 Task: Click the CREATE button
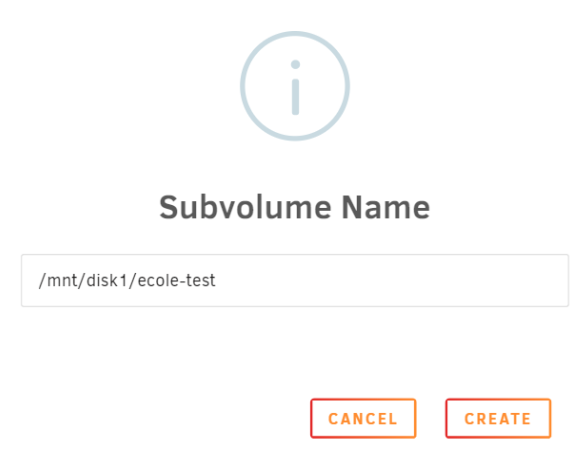(x=498, y=418)
